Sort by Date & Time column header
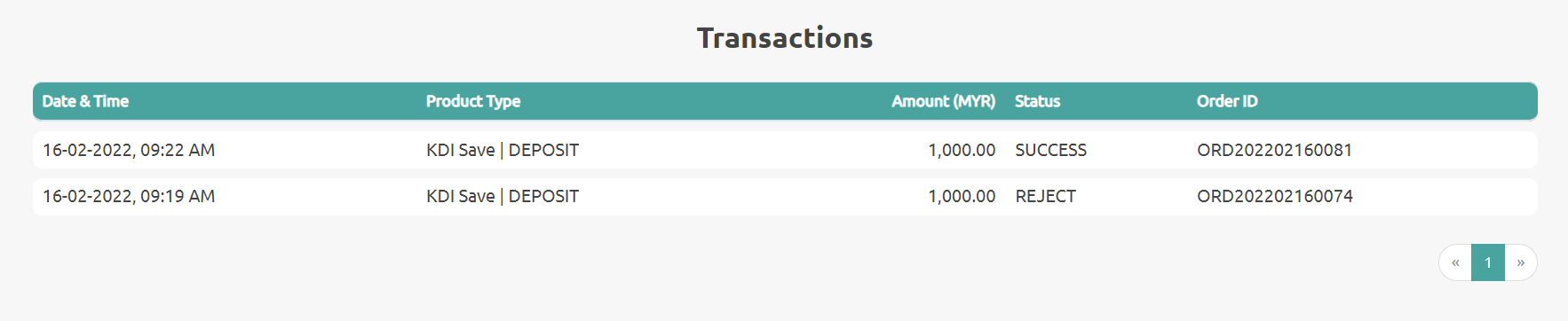This screenshot has height=321, width=1568. point(85,101)
